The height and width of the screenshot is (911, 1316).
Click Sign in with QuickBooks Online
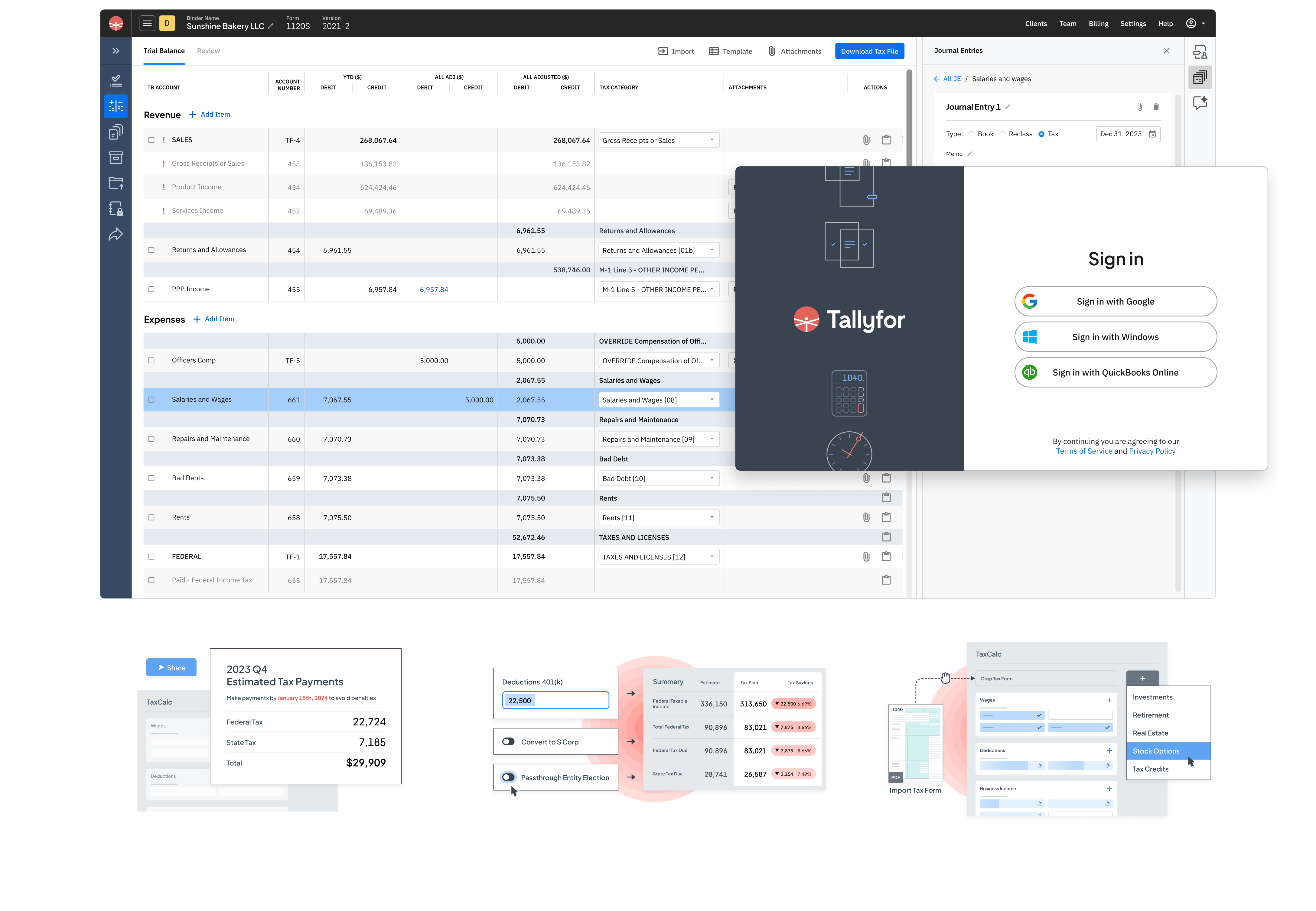(x=1115, y=372)
